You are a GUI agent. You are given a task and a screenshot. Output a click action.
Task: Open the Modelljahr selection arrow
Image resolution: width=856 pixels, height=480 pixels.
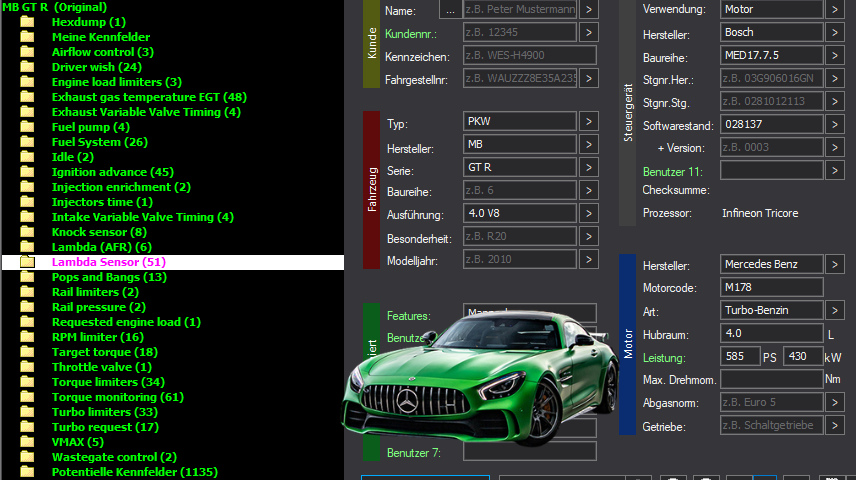point(589,259)
